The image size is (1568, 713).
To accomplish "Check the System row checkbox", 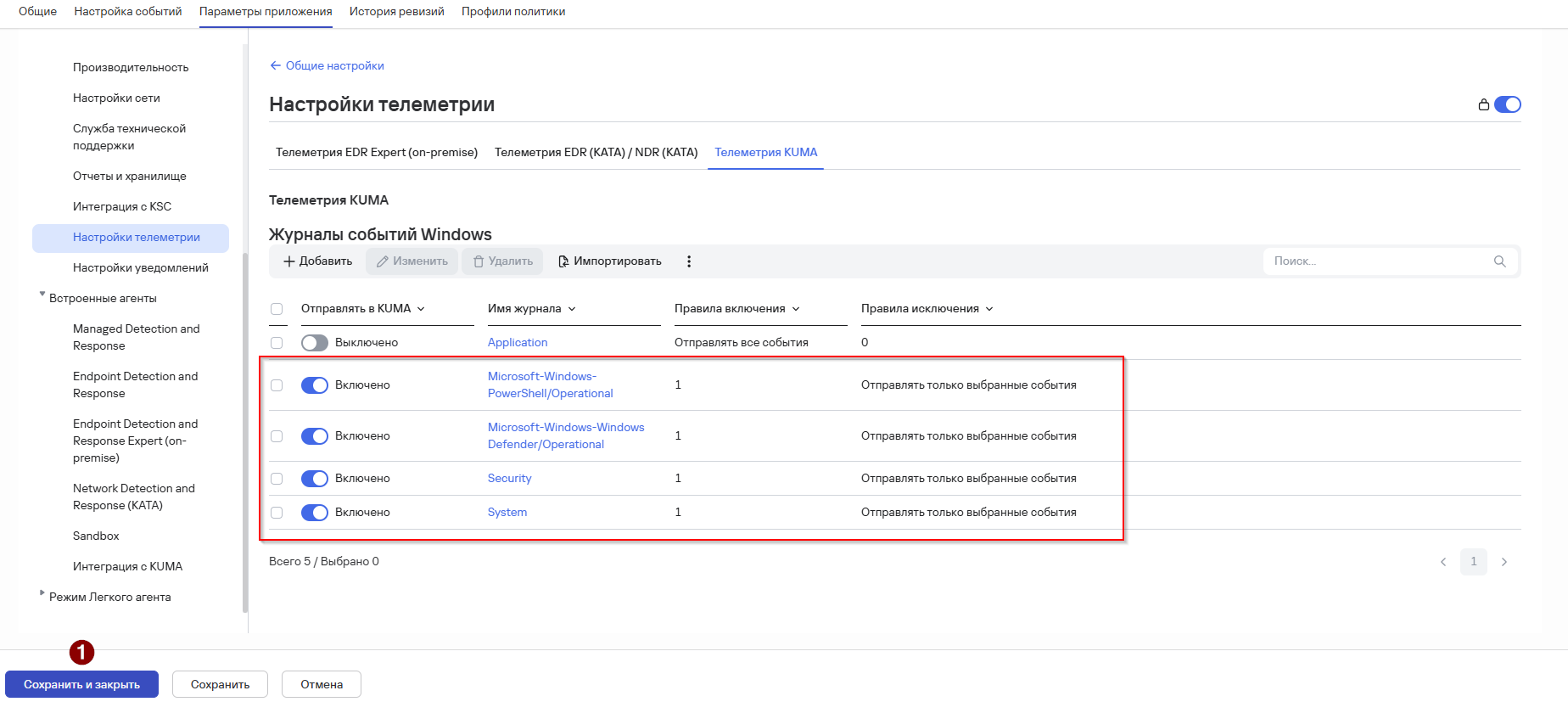I will [277, 513].
